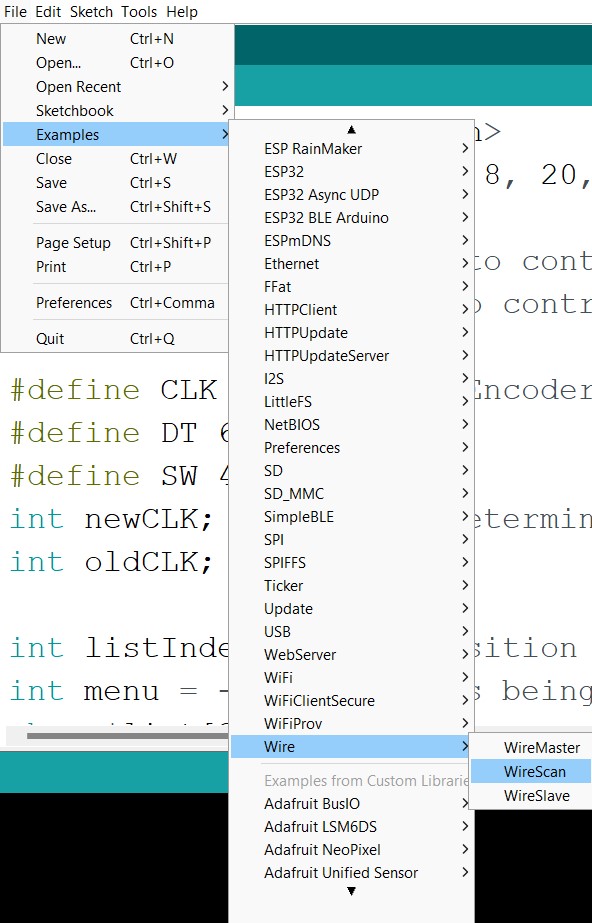The image size is (592, 923).
Task: Click the Examples menu entry
Action: [x=117, y=135]
